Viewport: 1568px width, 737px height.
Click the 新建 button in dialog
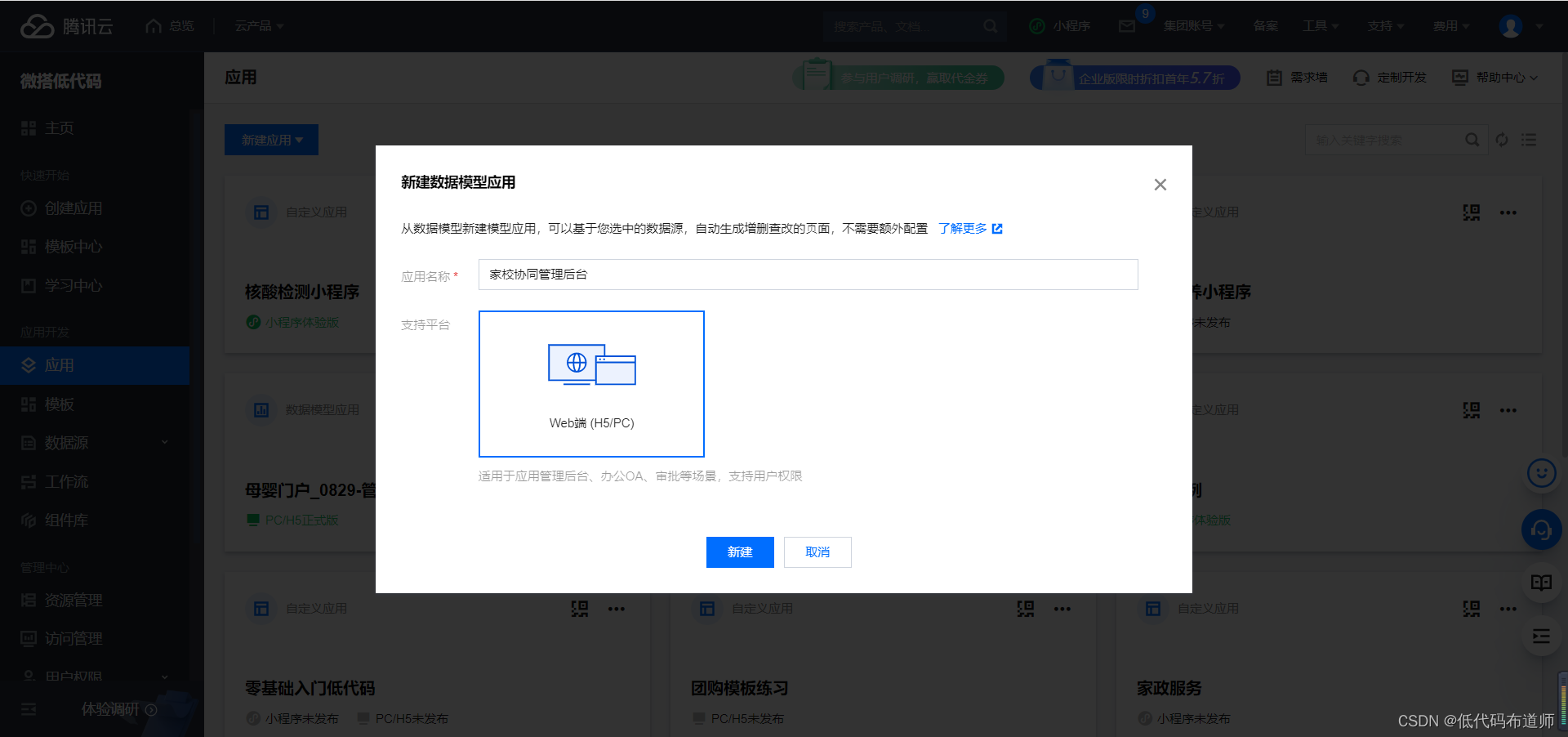740,552
